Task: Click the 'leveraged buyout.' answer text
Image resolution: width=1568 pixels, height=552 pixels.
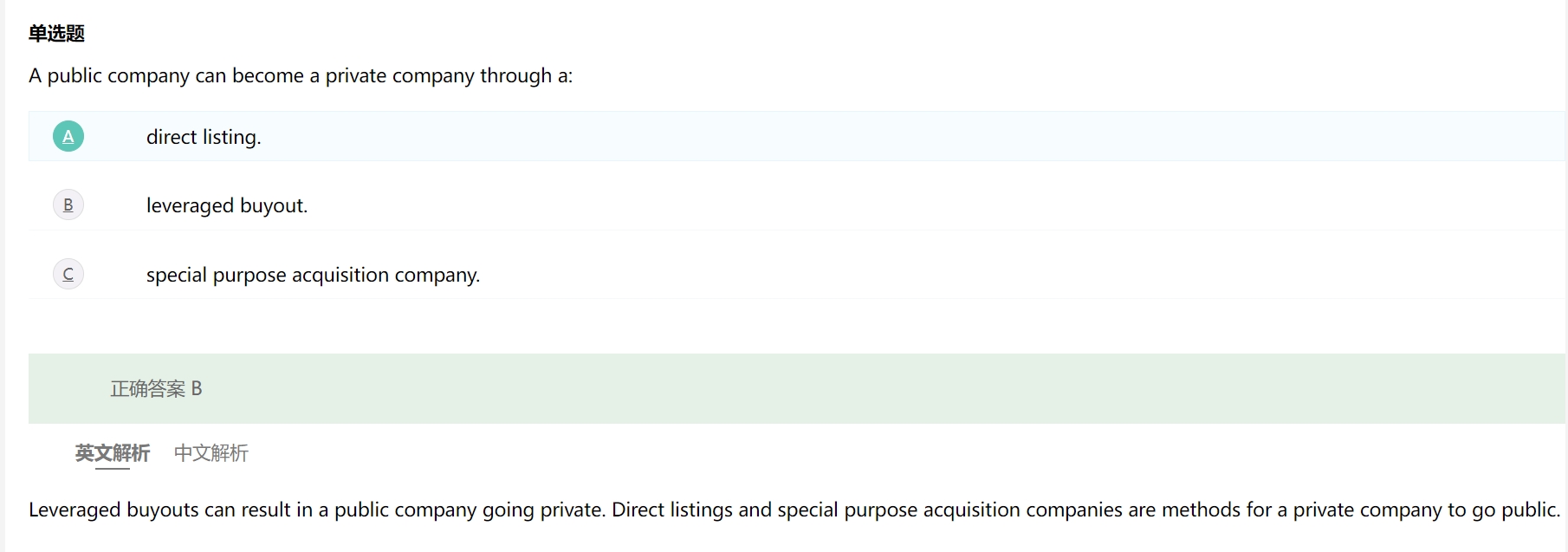Action: 227,205
